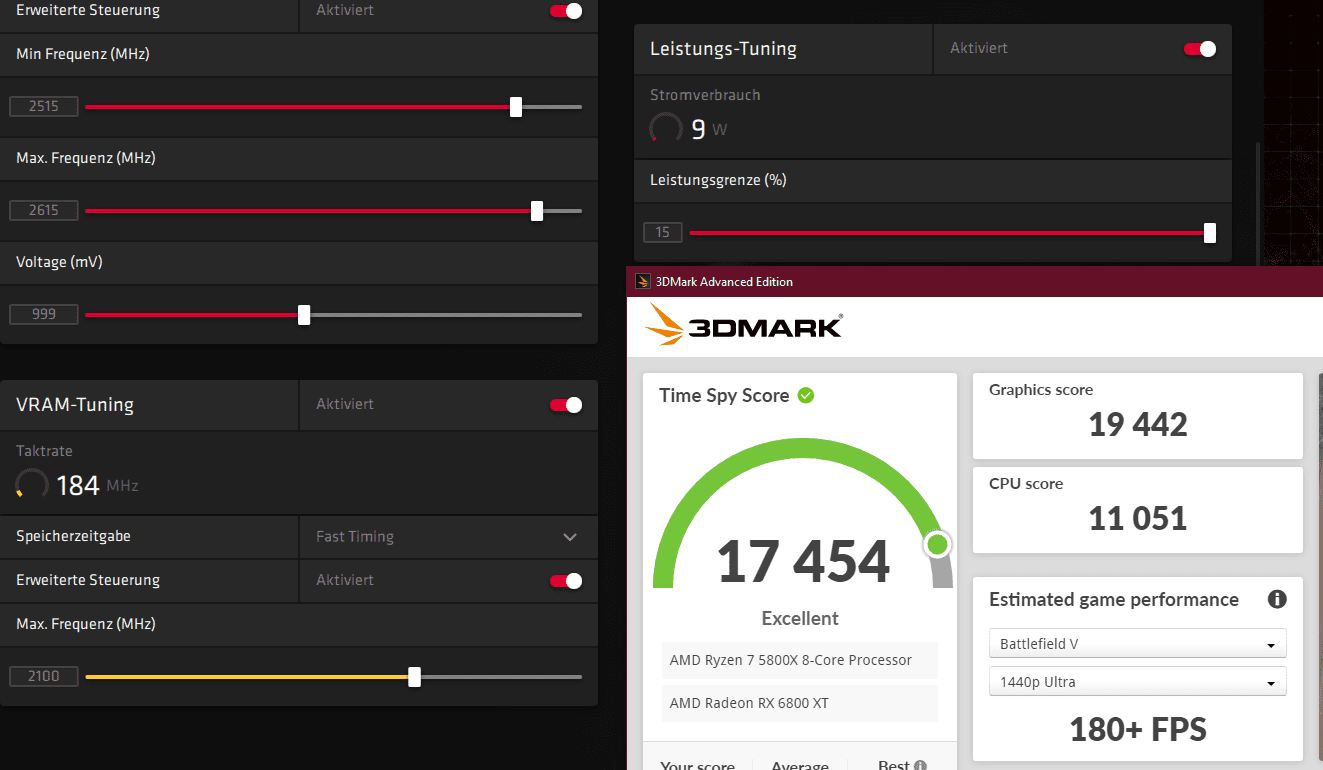Click the Taktrate 184 MHz reading
The image size is (1323, 770).
click(97, 486)
